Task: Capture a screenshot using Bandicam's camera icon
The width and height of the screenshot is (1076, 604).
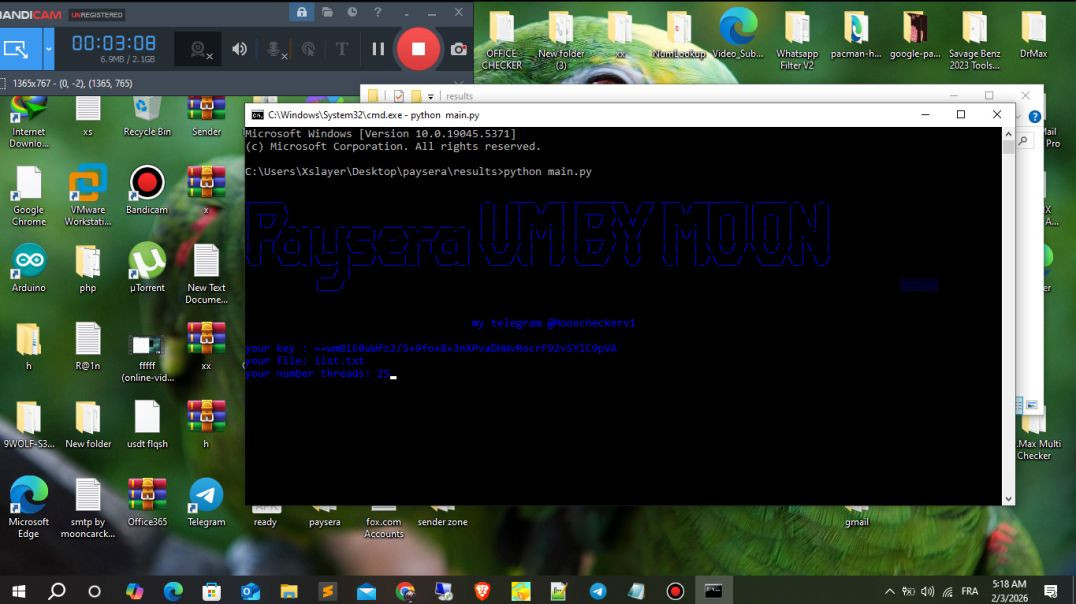Action: point(458,47)
